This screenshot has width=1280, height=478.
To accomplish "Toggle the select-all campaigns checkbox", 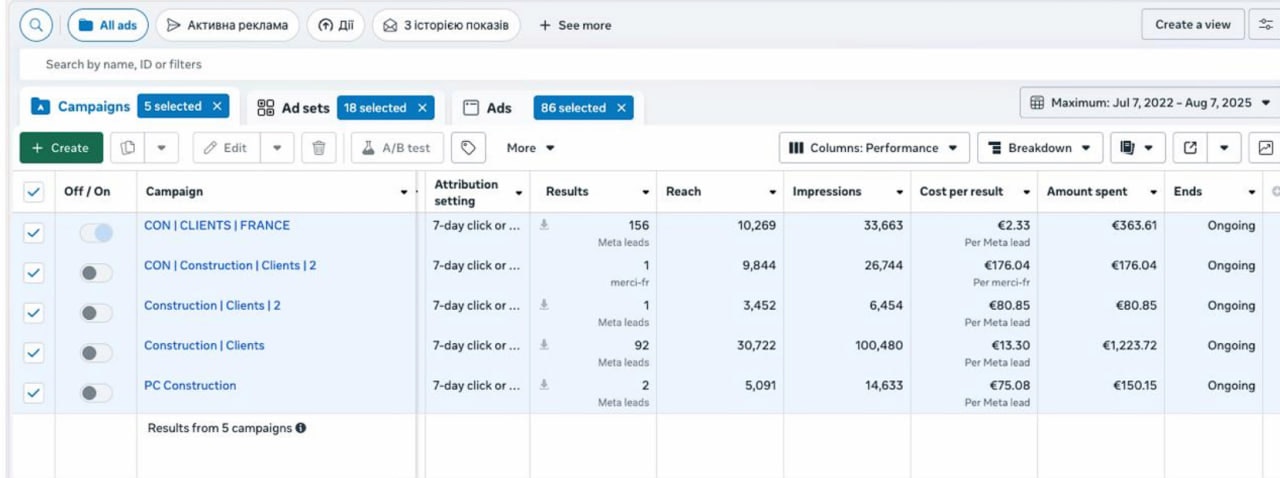I will click(33, 192).
